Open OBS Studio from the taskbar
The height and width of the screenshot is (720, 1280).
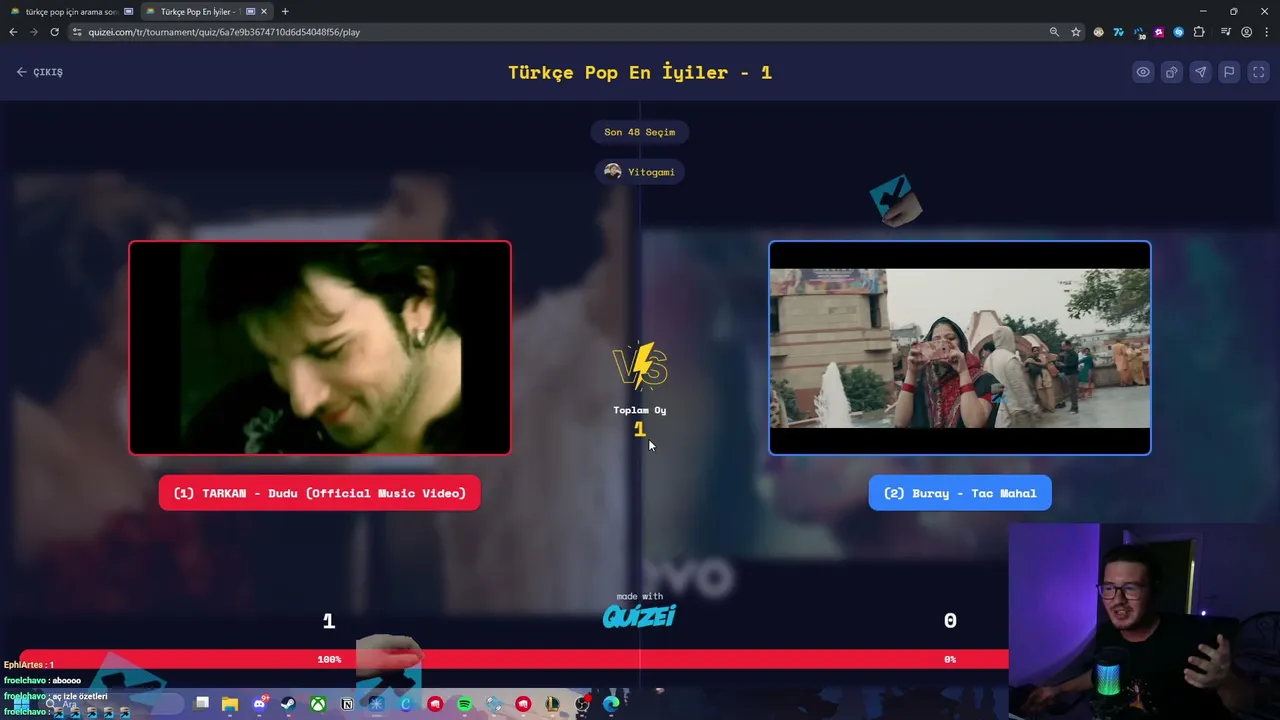pyautogui.click(x=582, y=704)
